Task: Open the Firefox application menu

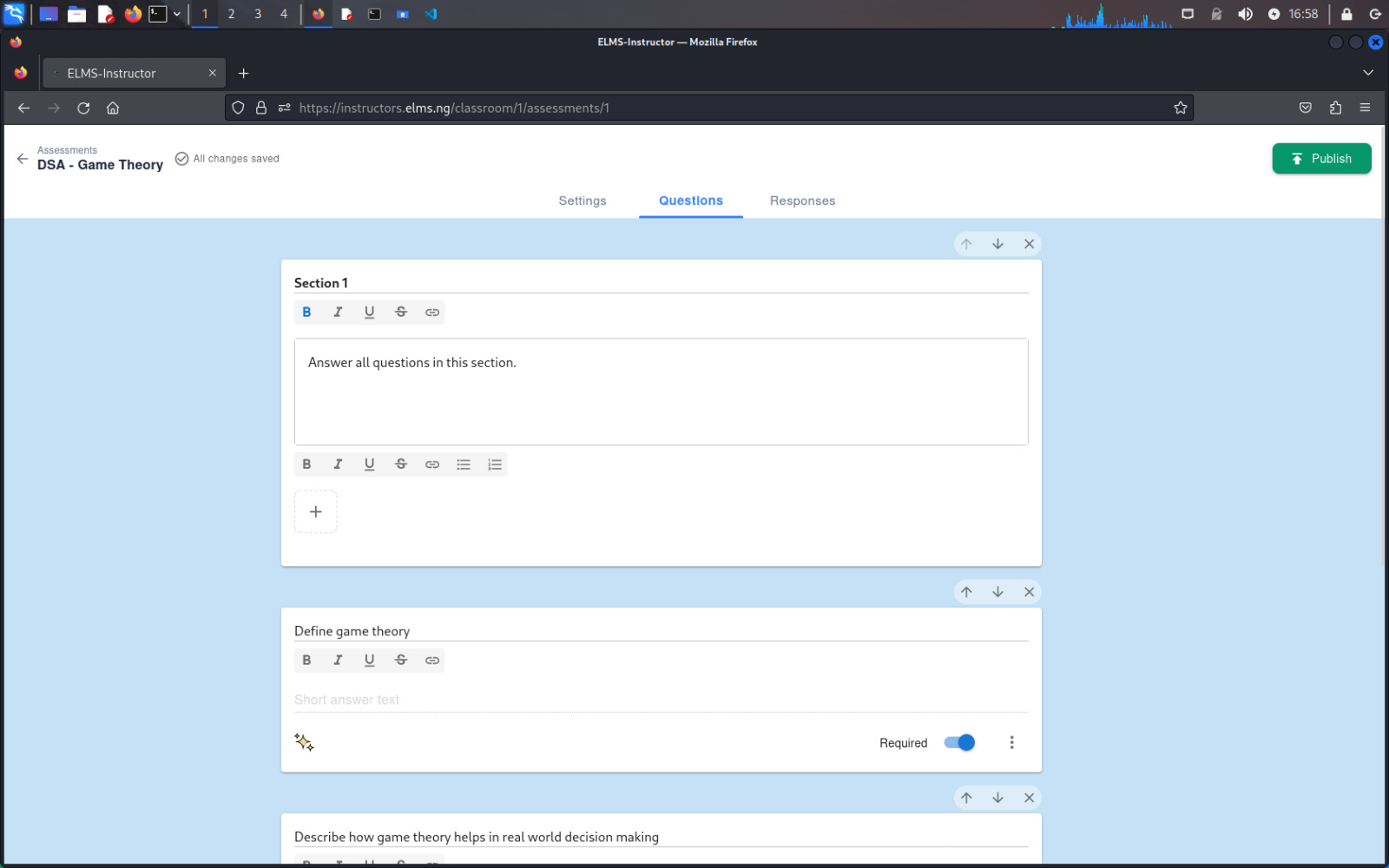Action: point(1365,108)
